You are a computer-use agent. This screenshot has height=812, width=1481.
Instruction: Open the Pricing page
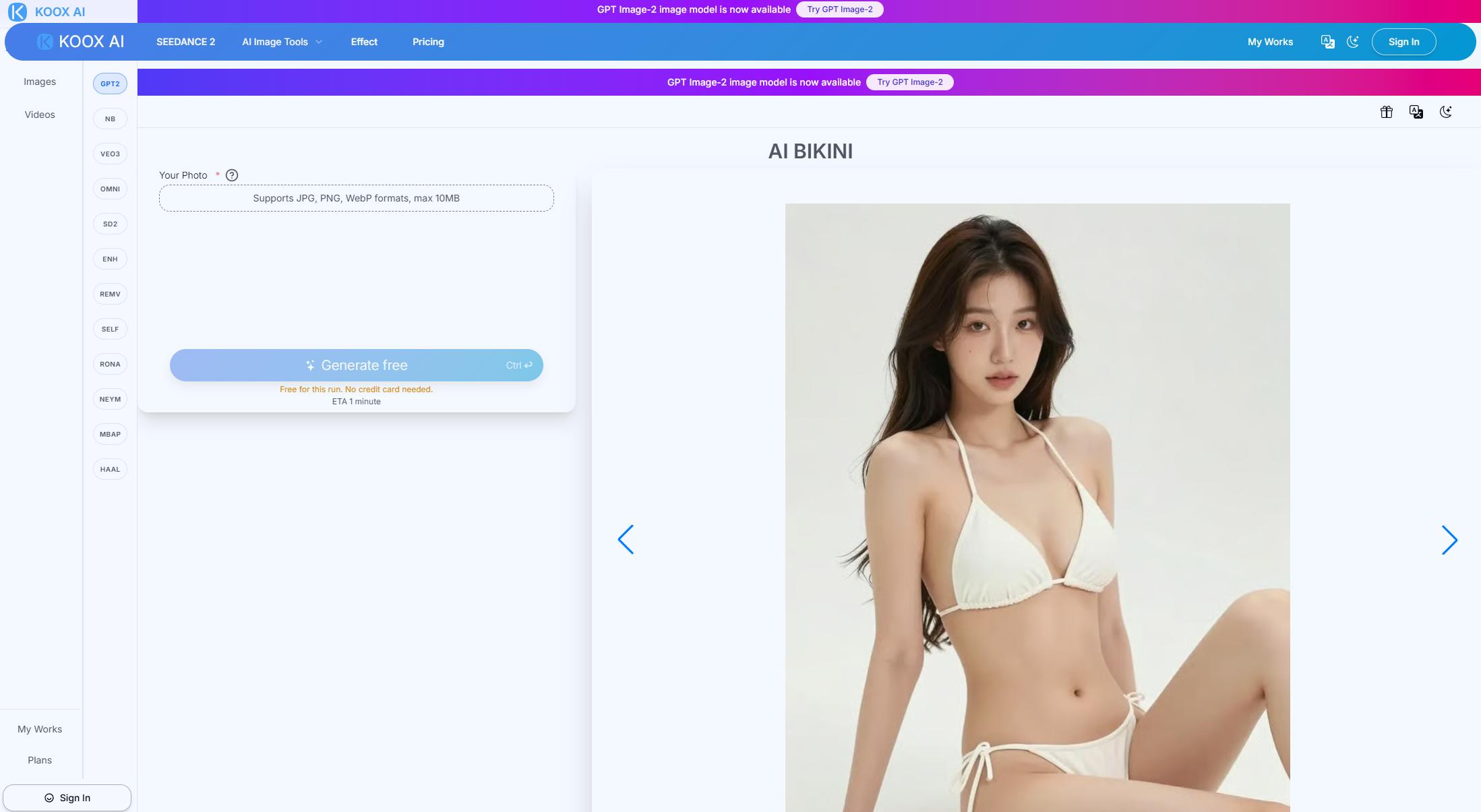(x=428, y=42)
